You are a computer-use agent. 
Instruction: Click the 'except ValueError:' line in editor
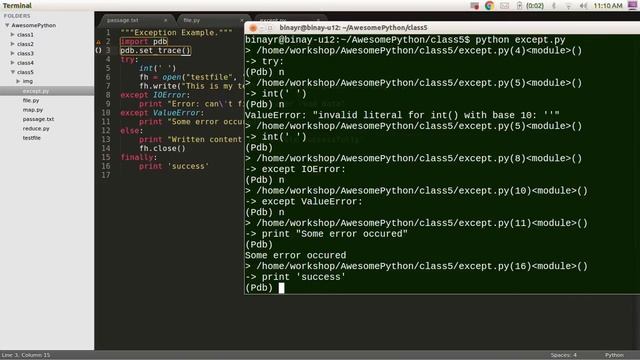162,113
